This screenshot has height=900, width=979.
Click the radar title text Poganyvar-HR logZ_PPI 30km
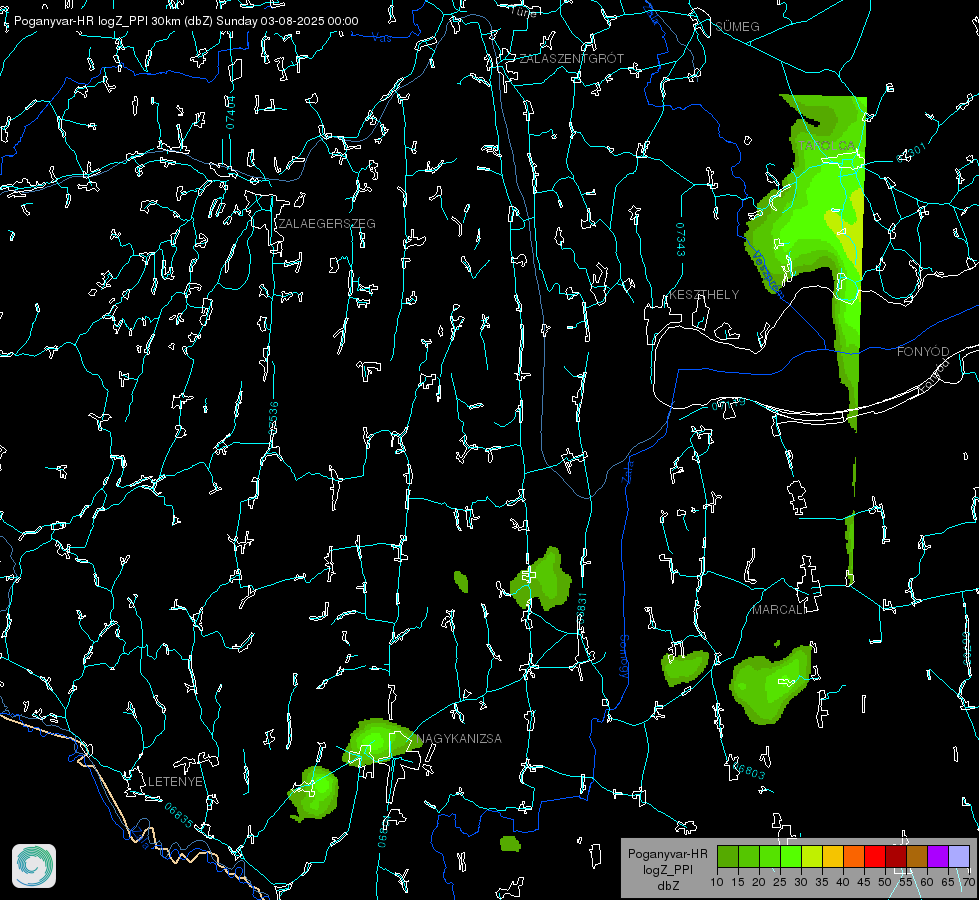tap(97, 21)
